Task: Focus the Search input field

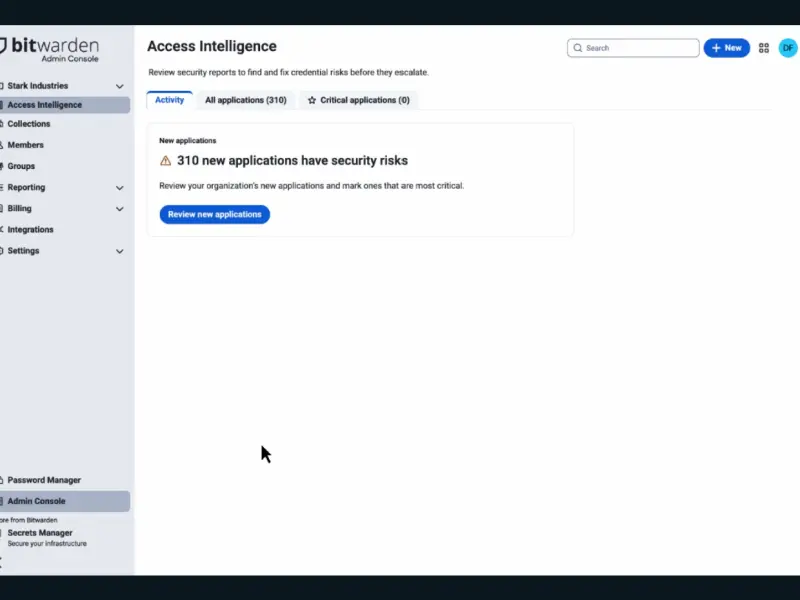Action: [x=640, y=48]
